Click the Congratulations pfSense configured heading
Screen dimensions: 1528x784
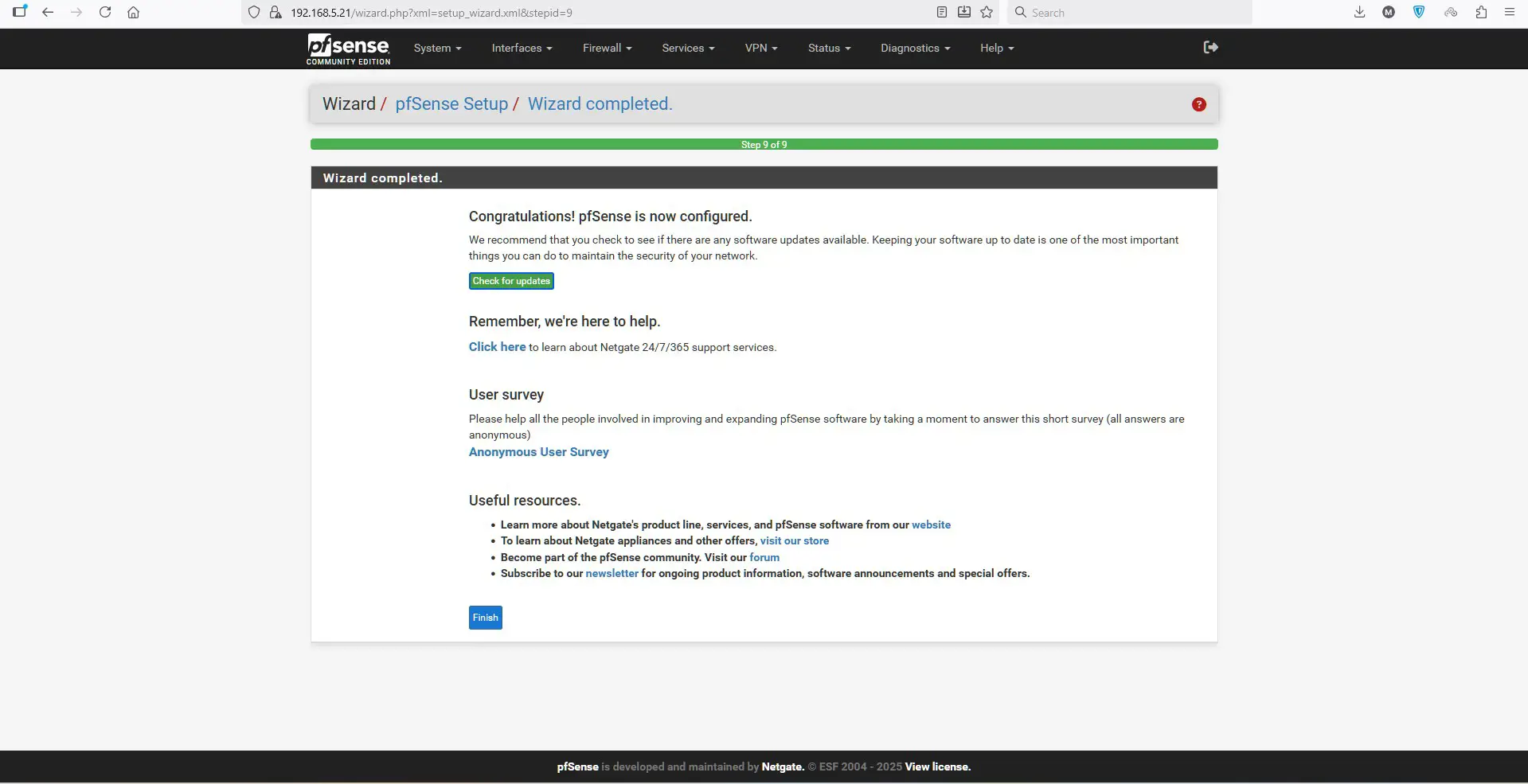tap(610, 216)
